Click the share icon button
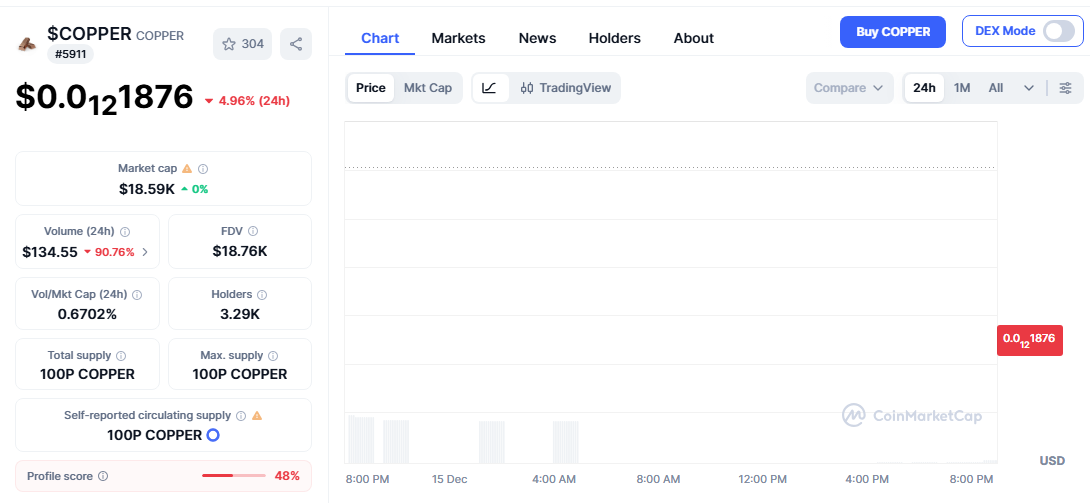Viewport: 1090px width, 503px height. [x=296, y=44]
